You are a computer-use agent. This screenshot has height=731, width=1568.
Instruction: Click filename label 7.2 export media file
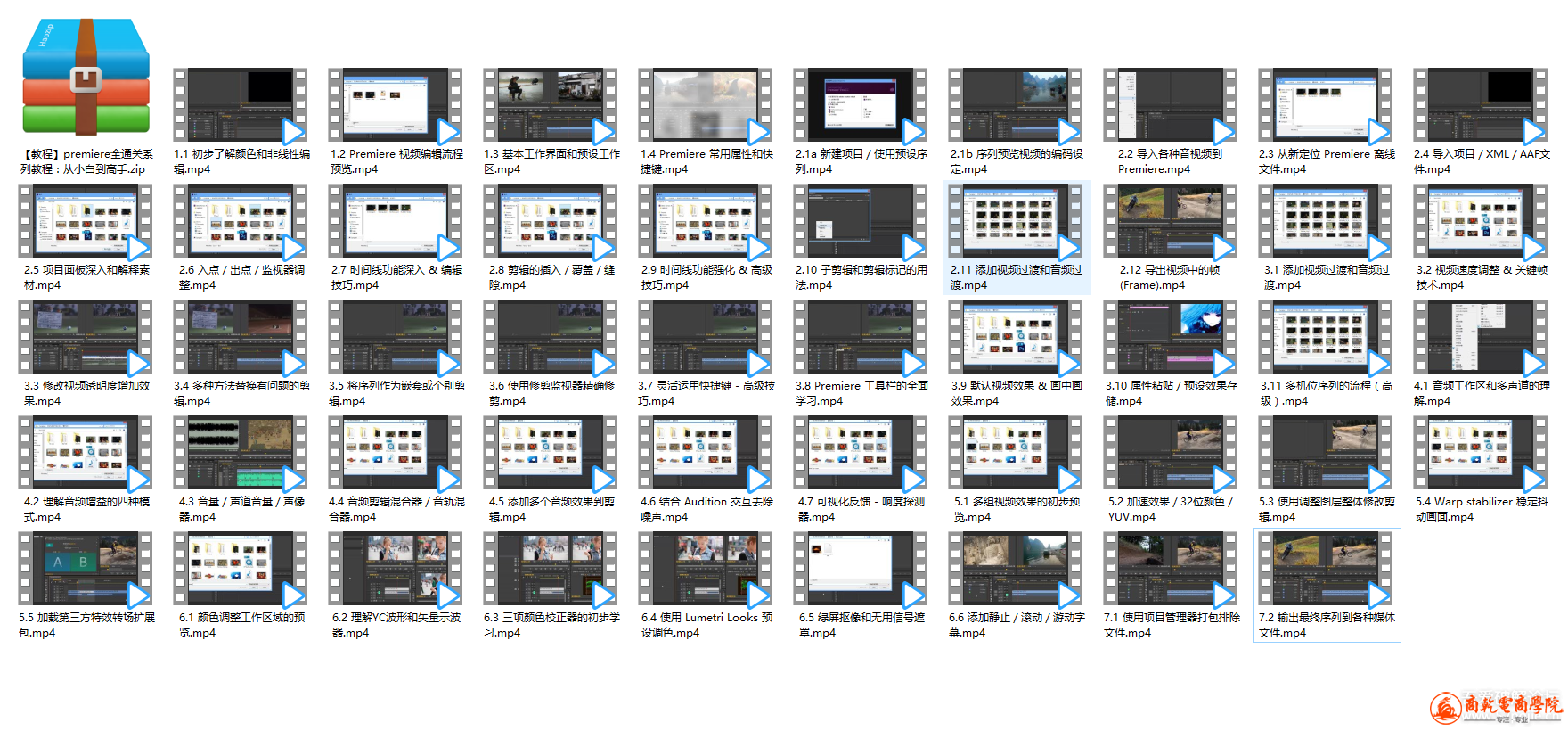pyautogui.click(x=1327, y=625)
